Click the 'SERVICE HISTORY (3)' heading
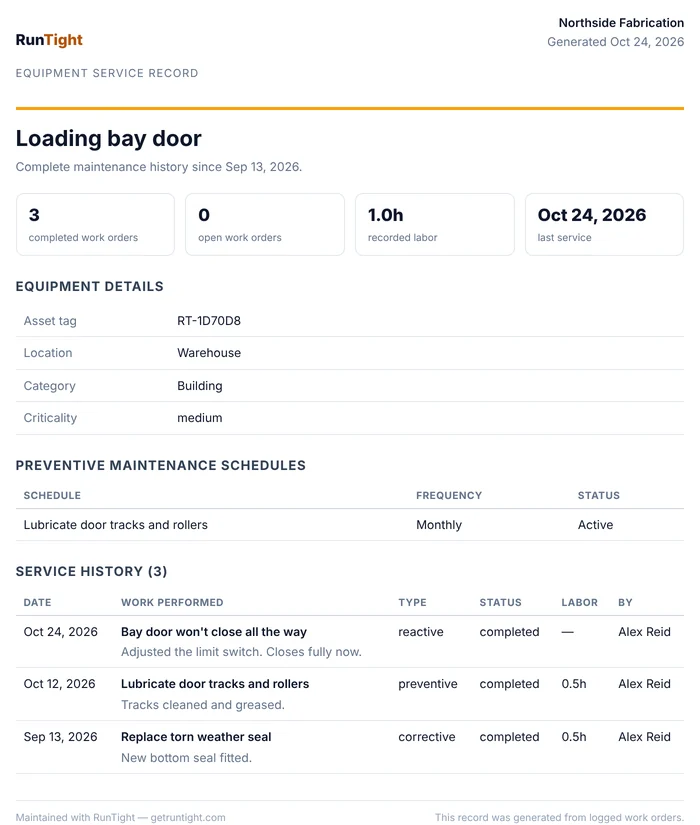 point(91,571)
